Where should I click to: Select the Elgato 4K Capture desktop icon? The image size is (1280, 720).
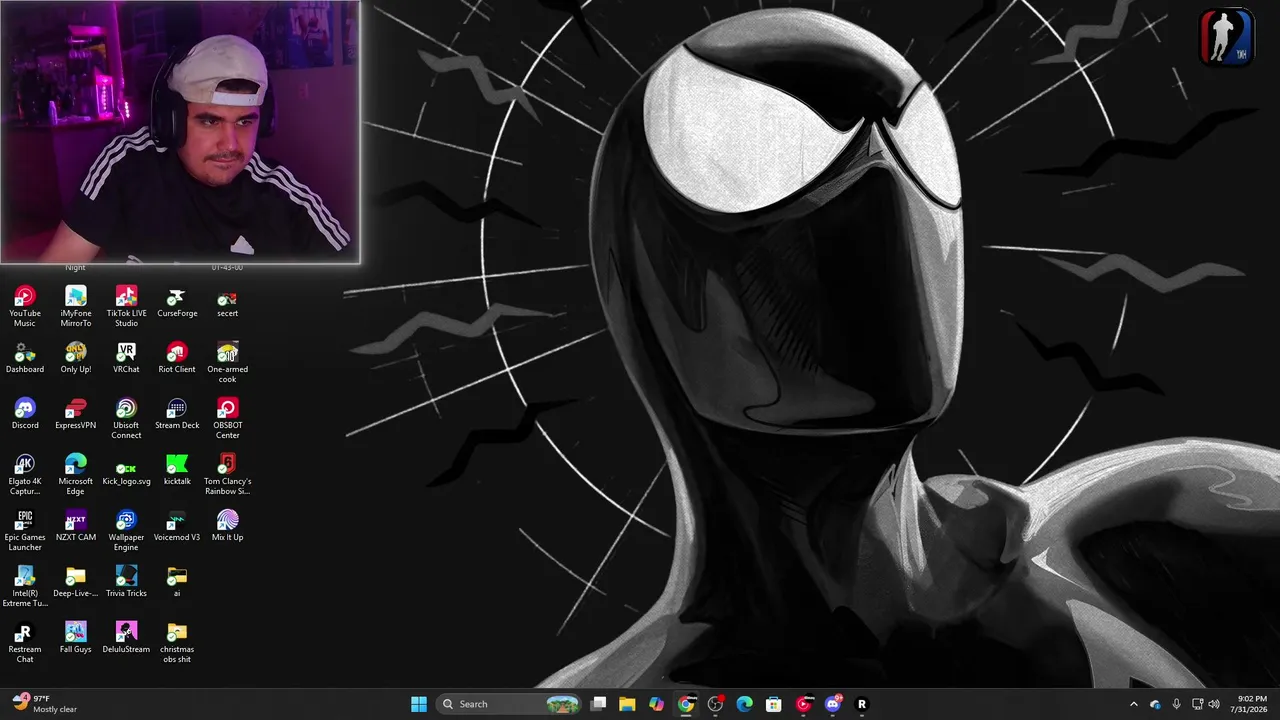[x=25, y=474]
